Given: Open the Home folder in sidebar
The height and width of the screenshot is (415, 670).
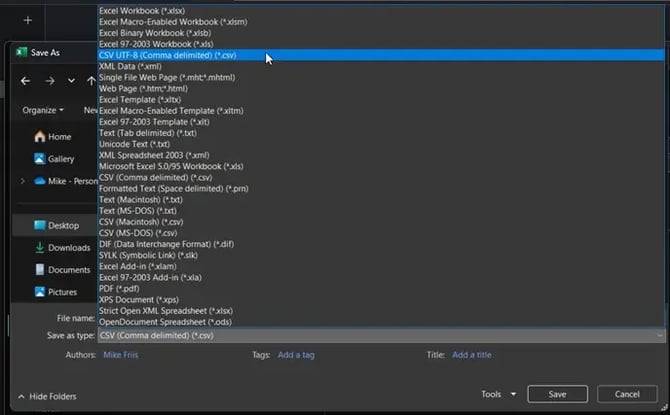Looking at the screenshot, I should (x=58, y=136).
